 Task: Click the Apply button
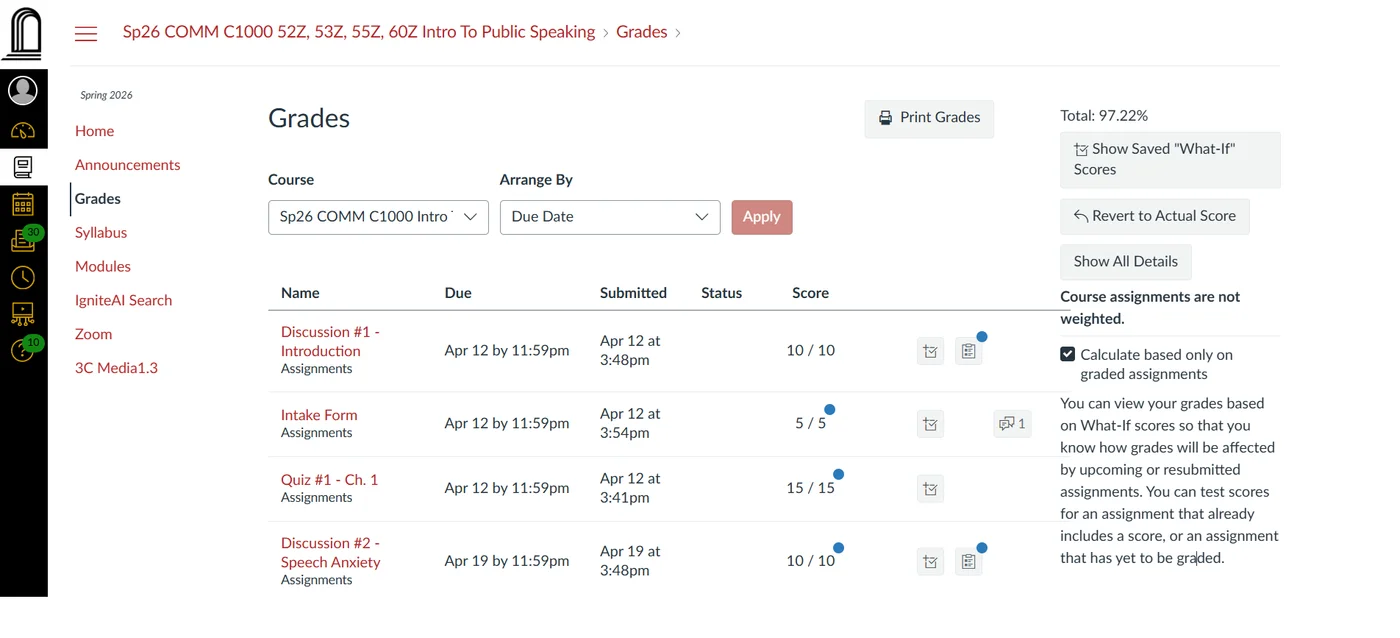[761, 217]
